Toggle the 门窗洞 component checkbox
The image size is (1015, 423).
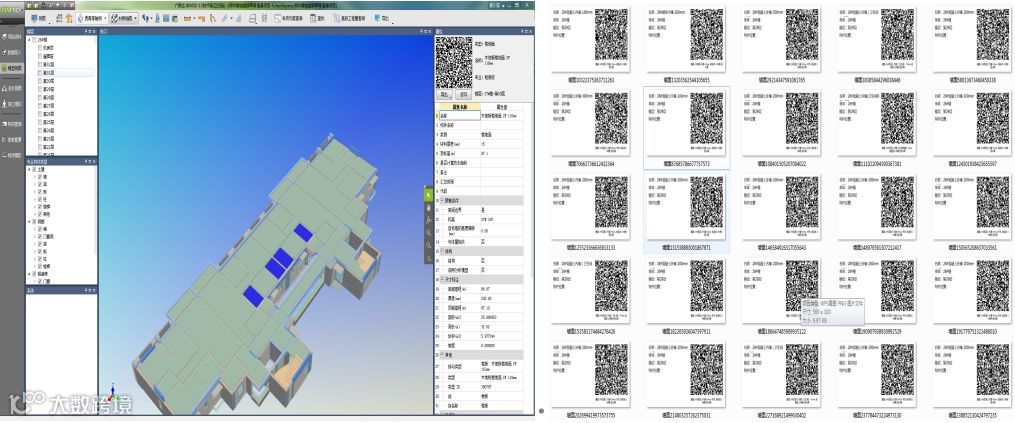(x=40, y=237)
